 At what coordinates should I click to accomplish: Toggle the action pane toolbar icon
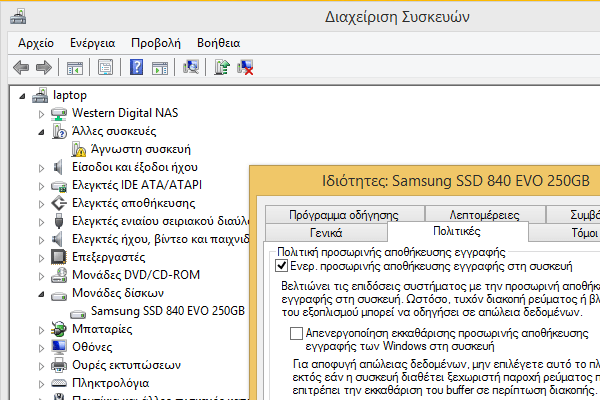(x=160, y=68)
